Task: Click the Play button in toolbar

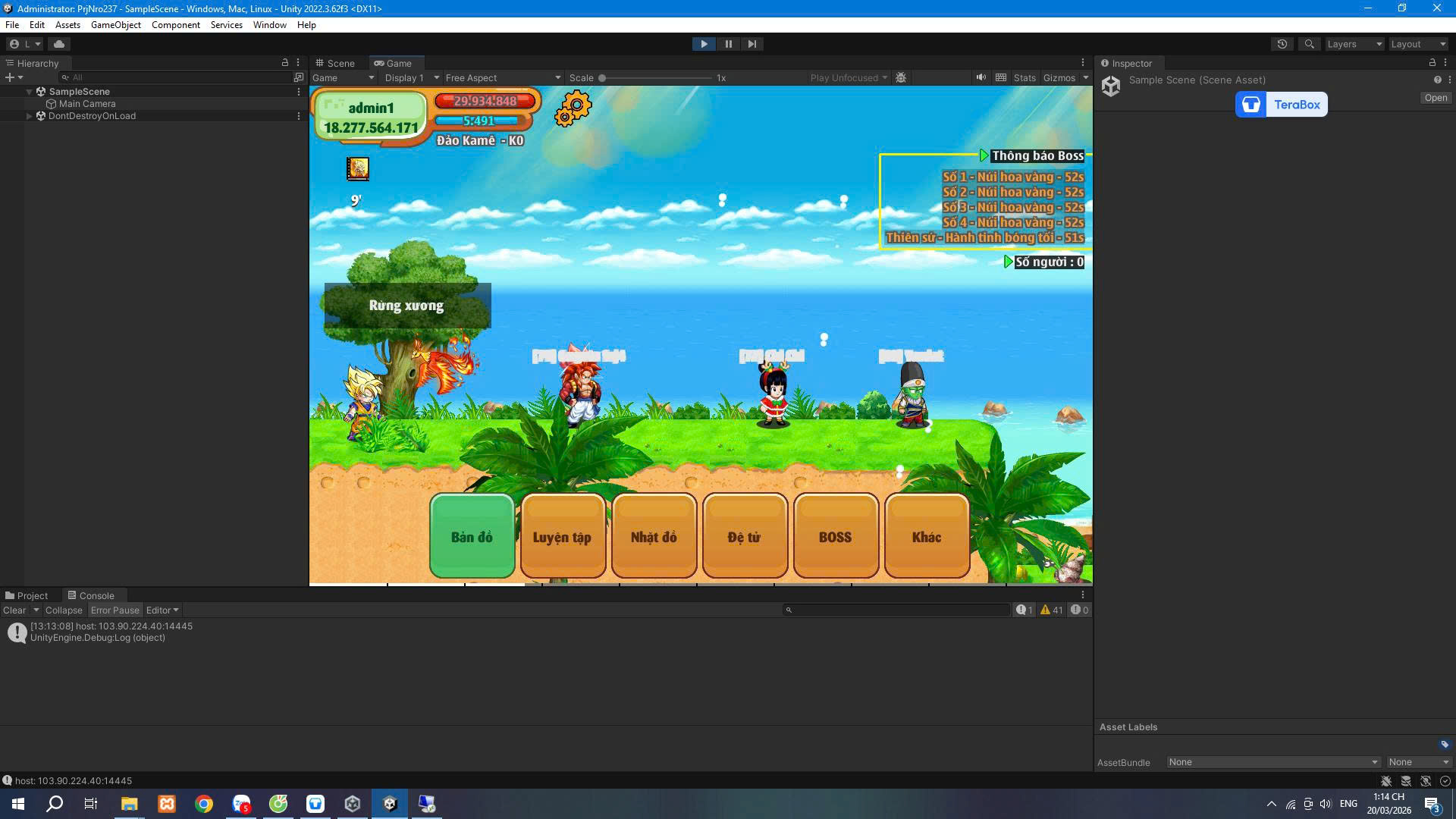Action: [x=704, y=44]
